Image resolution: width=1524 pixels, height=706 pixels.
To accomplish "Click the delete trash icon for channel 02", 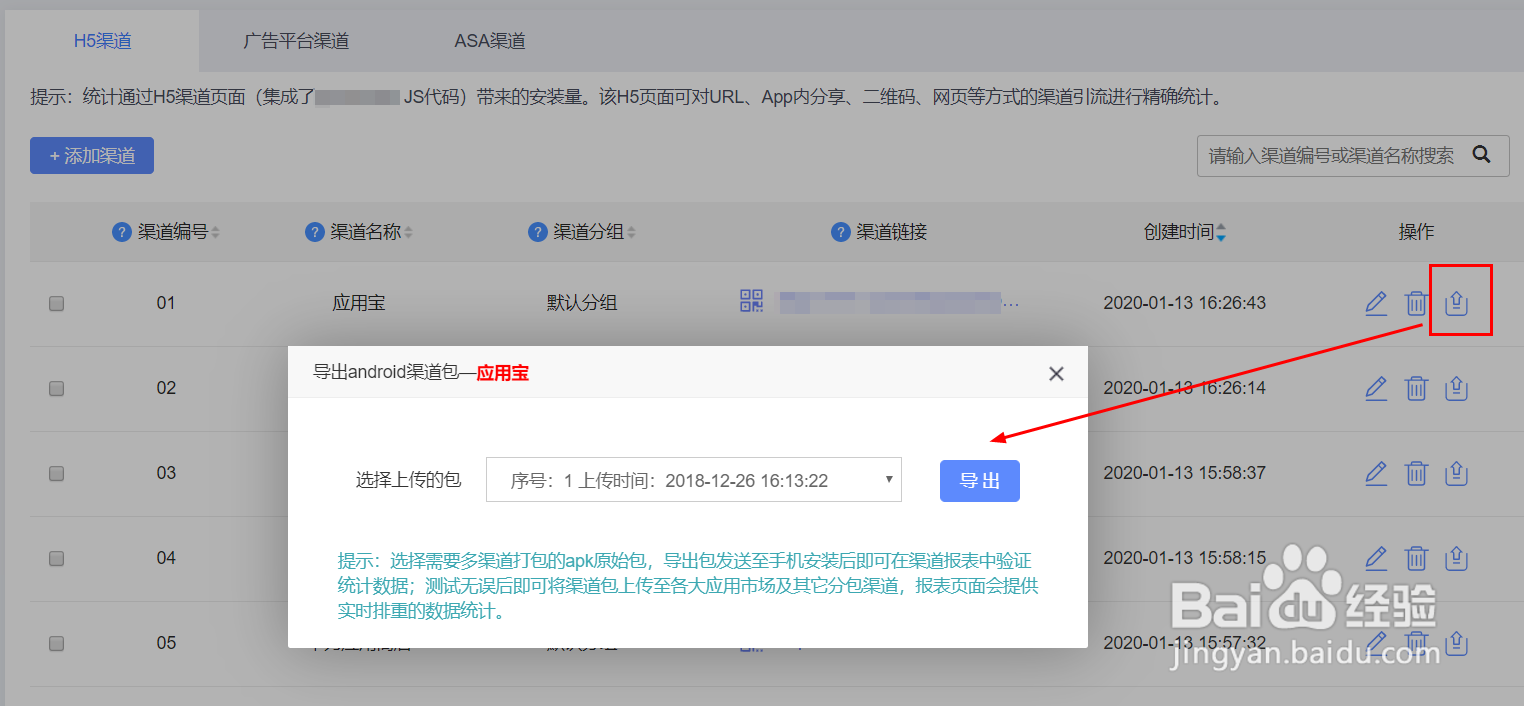I will [x=1416, y=388].
